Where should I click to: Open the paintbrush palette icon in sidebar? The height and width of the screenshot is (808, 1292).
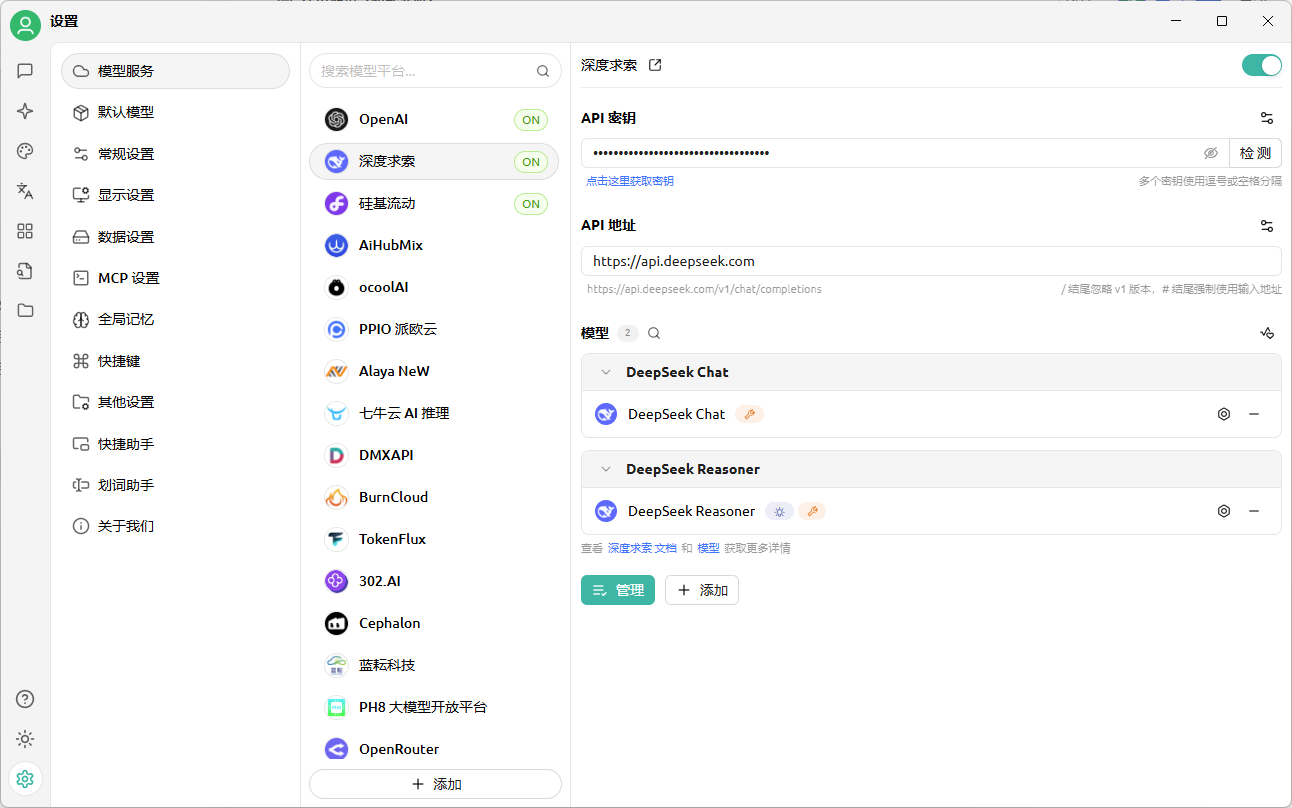[25, 151]
